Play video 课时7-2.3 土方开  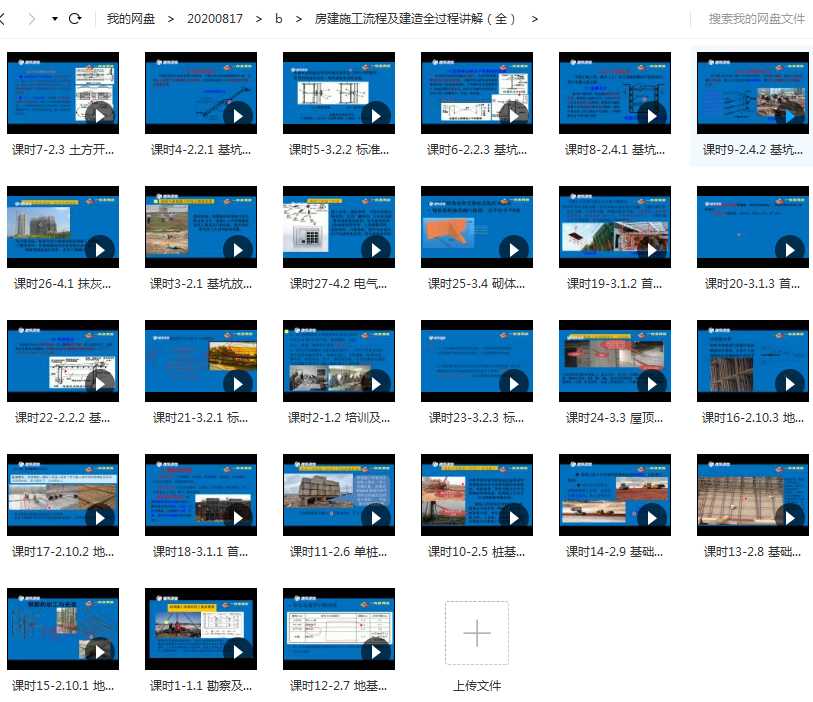click(100, 115)
